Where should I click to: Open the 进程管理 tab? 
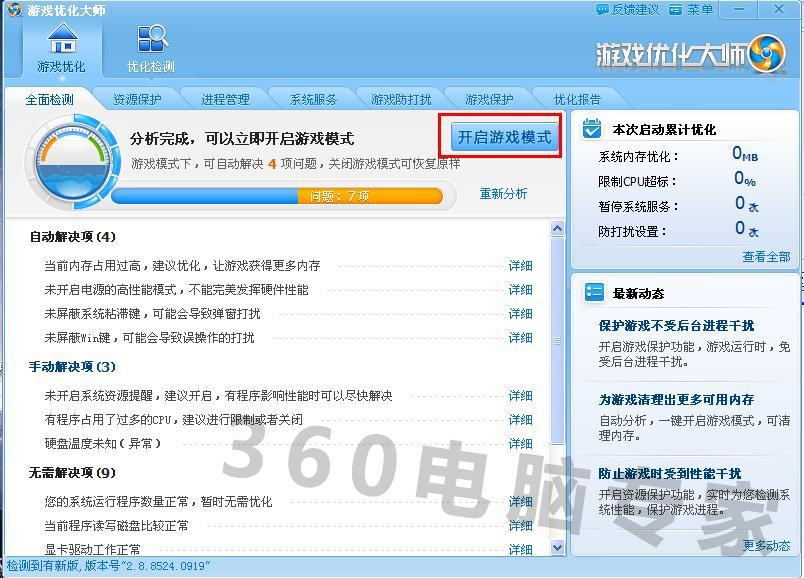[225, 99]
